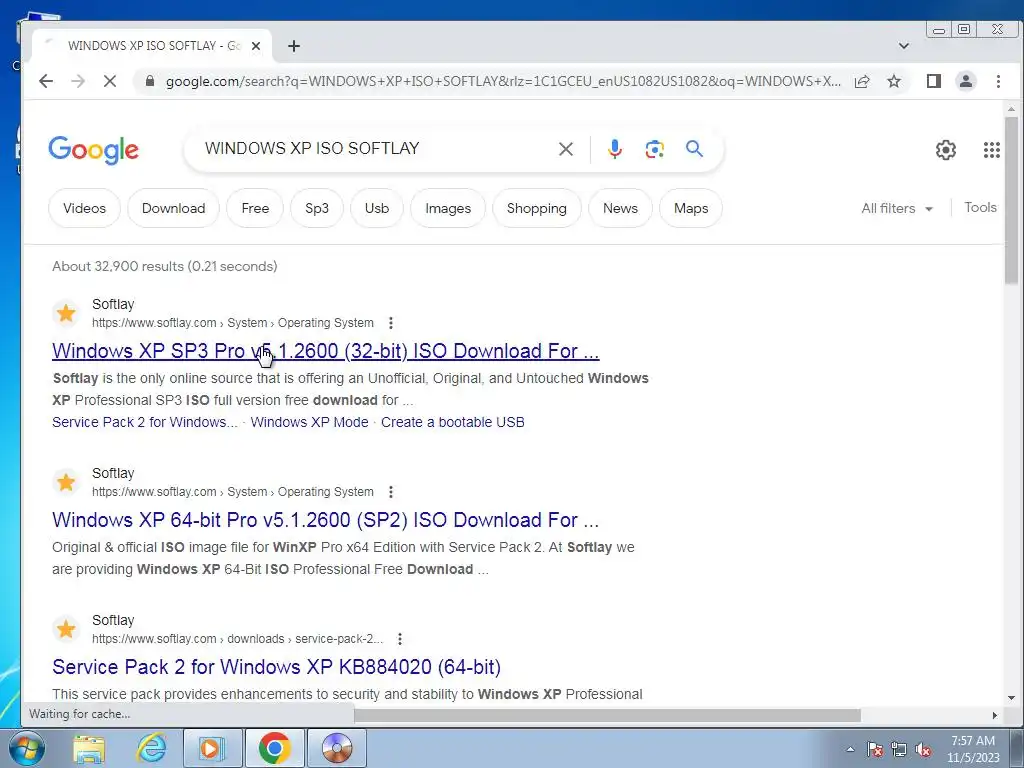
Task: Click horizontal scrollbar right arrow
Action: point(995,715)
